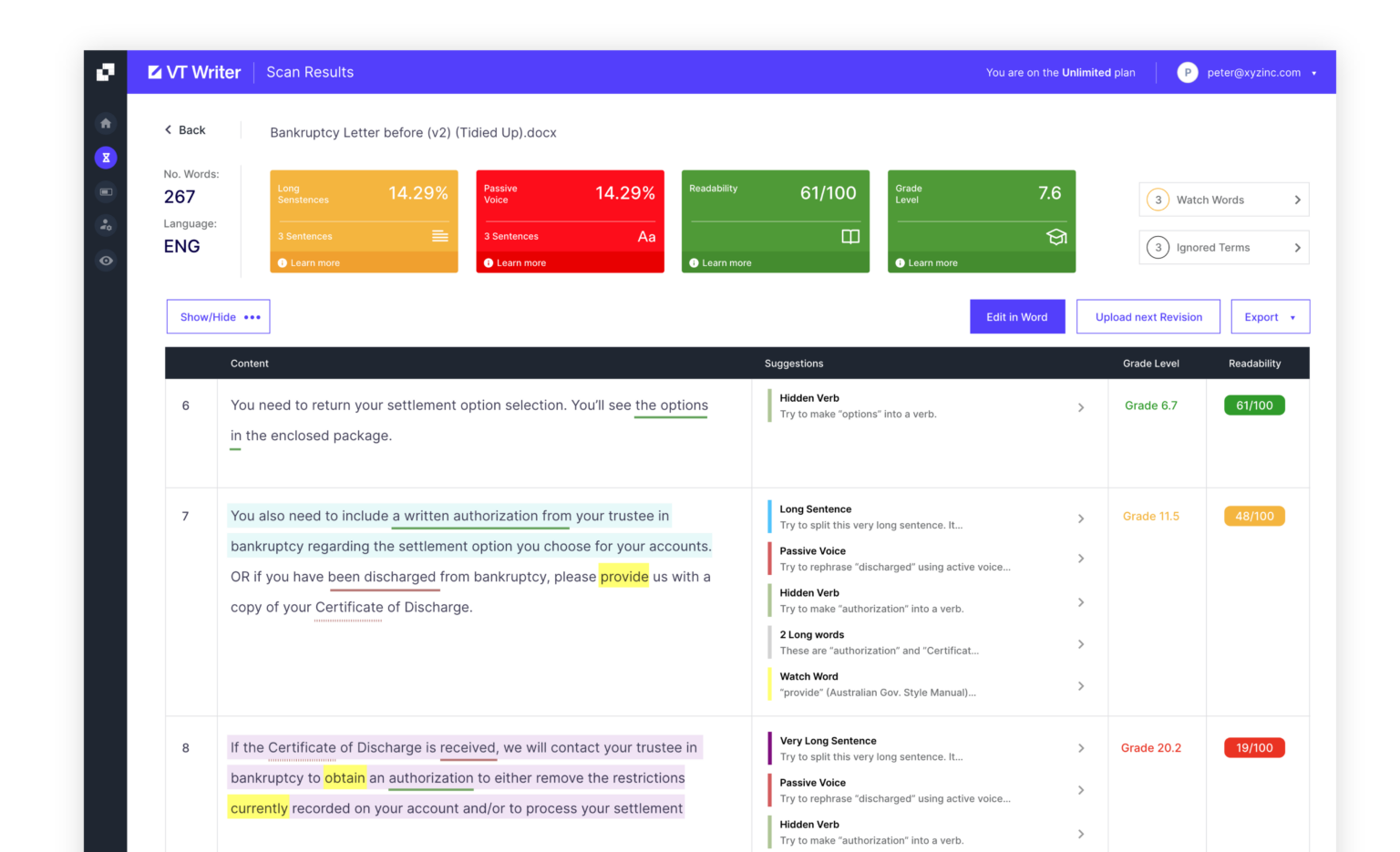Click the graduation cap Grade Level icon
Screen dimensions: 1400x852
tap(1055, 237)
